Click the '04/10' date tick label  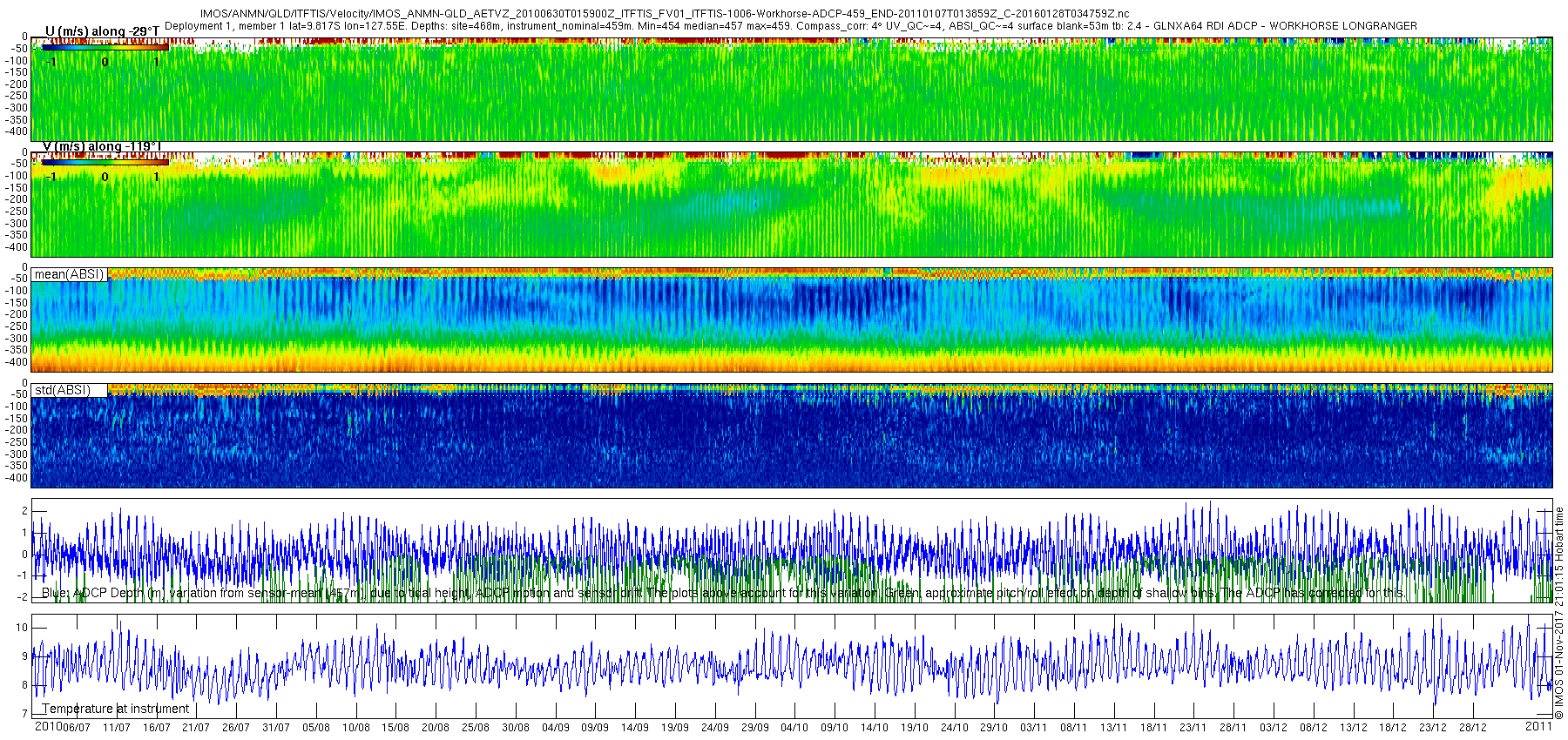click(x=794, y=728)
